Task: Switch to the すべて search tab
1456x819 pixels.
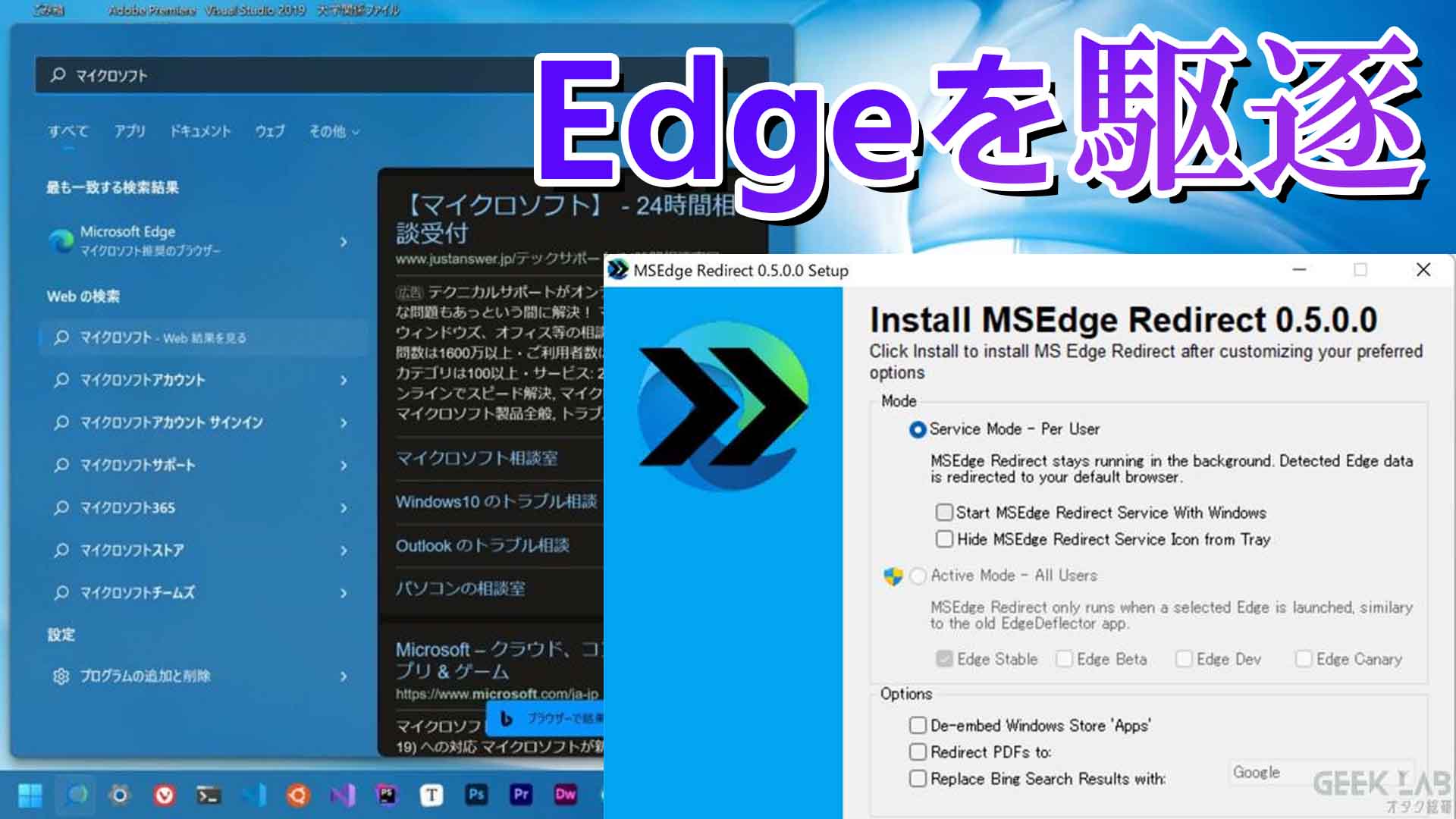Action: click(x=68, y=131)
